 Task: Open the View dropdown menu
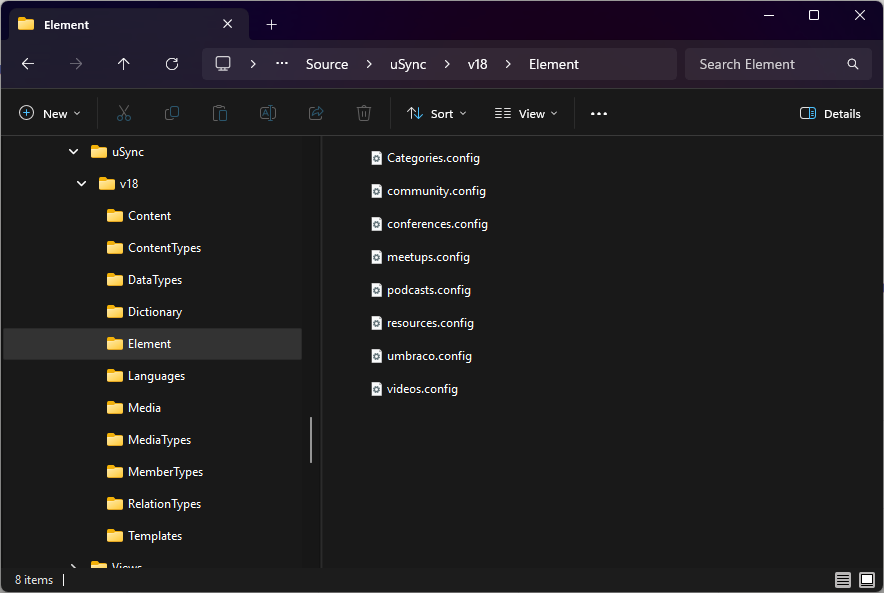[526, 114]
